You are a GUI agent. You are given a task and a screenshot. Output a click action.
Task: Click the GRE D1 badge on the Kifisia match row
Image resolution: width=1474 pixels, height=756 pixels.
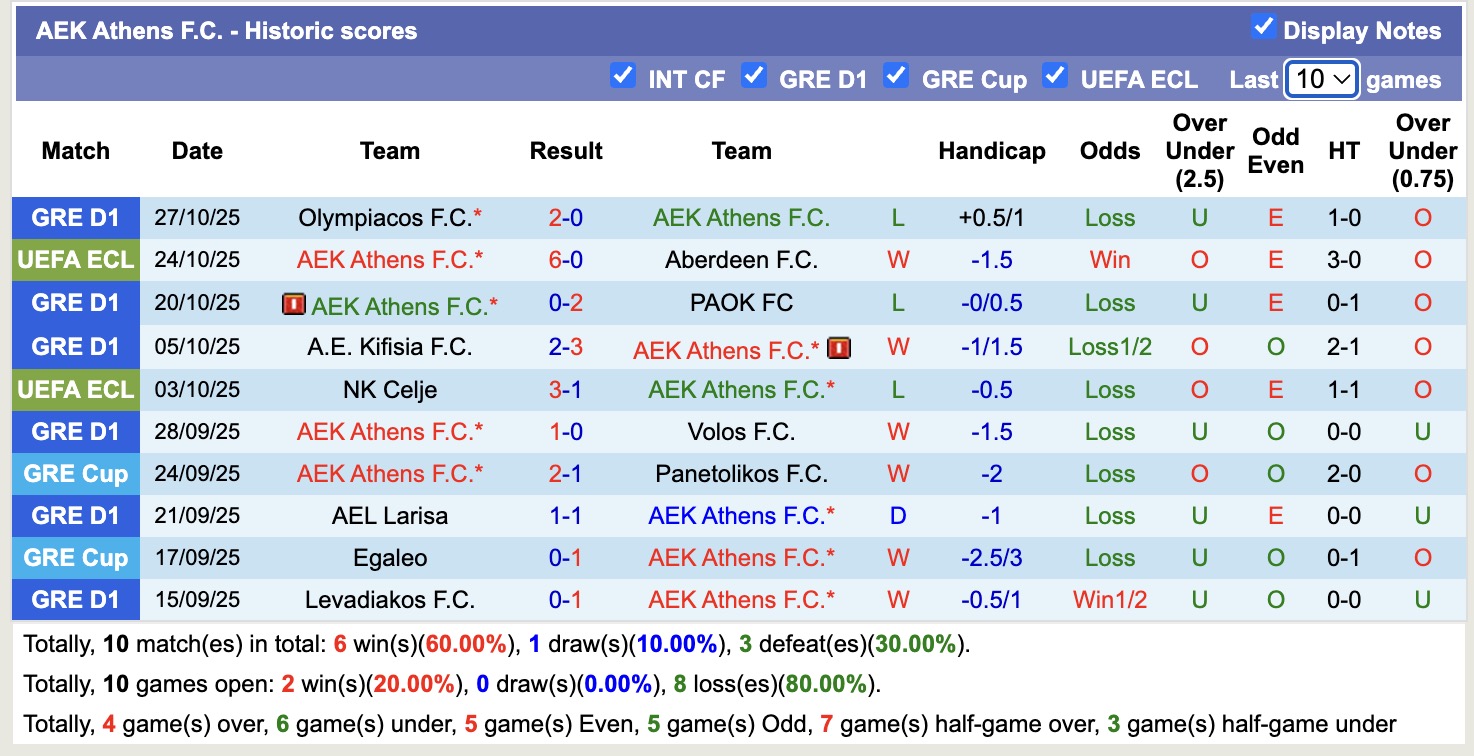tap(75, 346)
